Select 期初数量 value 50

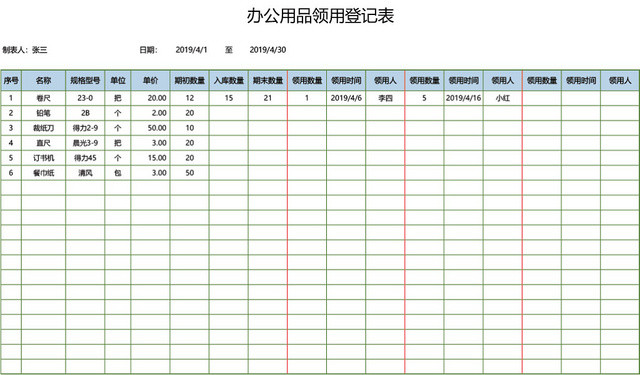[189, 173]
